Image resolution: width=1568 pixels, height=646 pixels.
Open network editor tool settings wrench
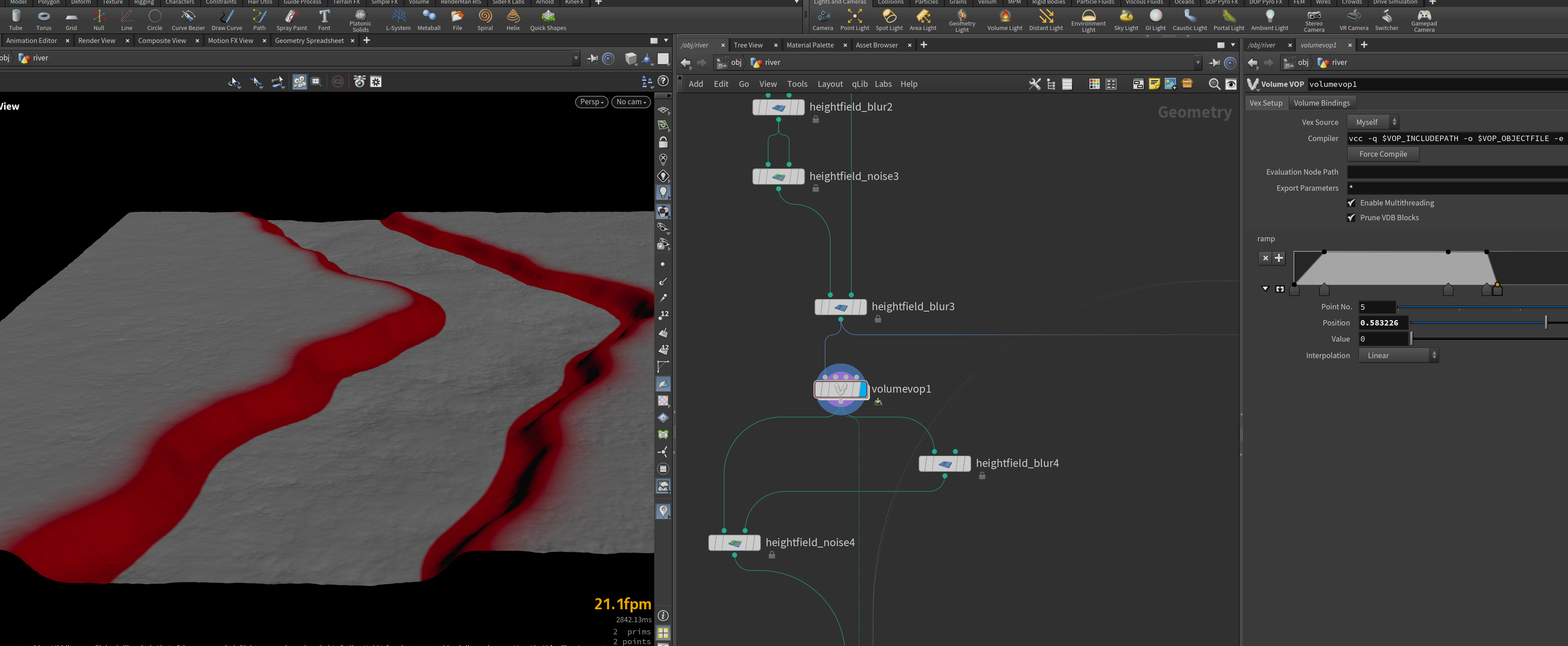(1034, 84)
